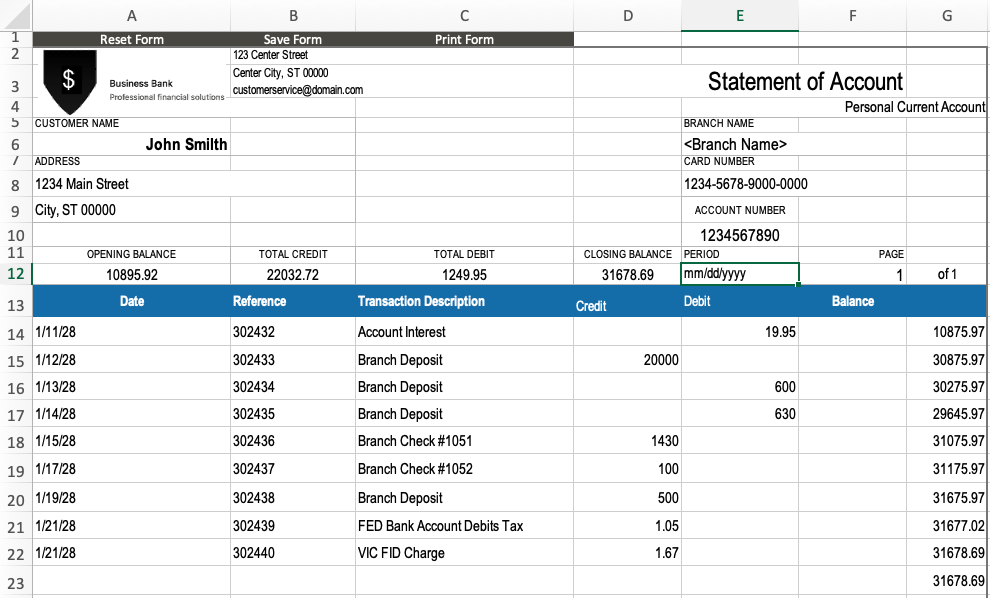The image size is (990, 598).
Task: Select reference 302432
Action: click(x=293, y=332)
